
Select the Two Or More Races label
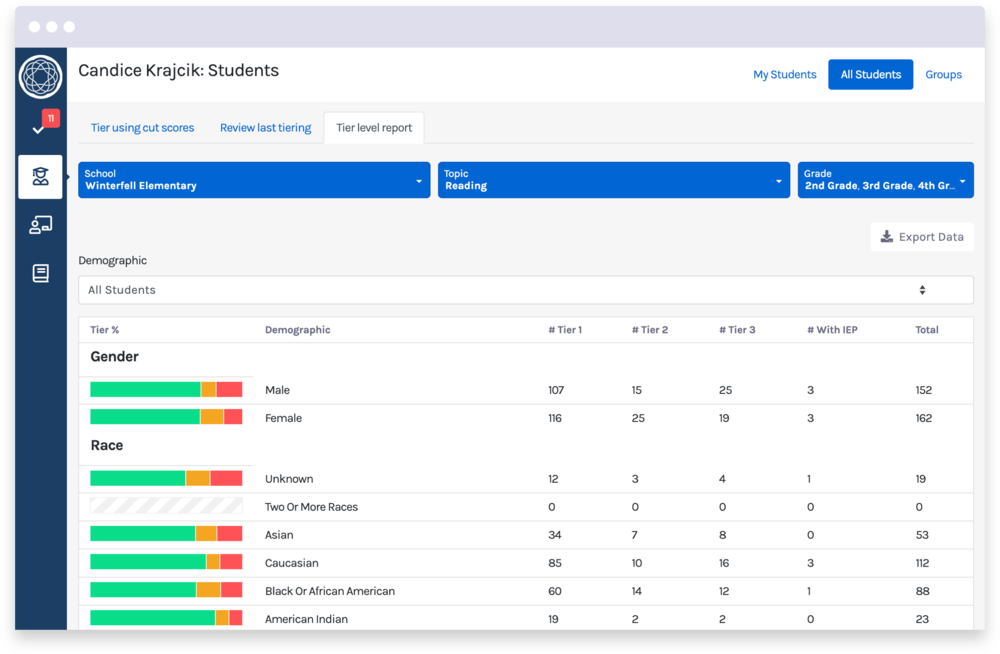[x=311, y=507]
